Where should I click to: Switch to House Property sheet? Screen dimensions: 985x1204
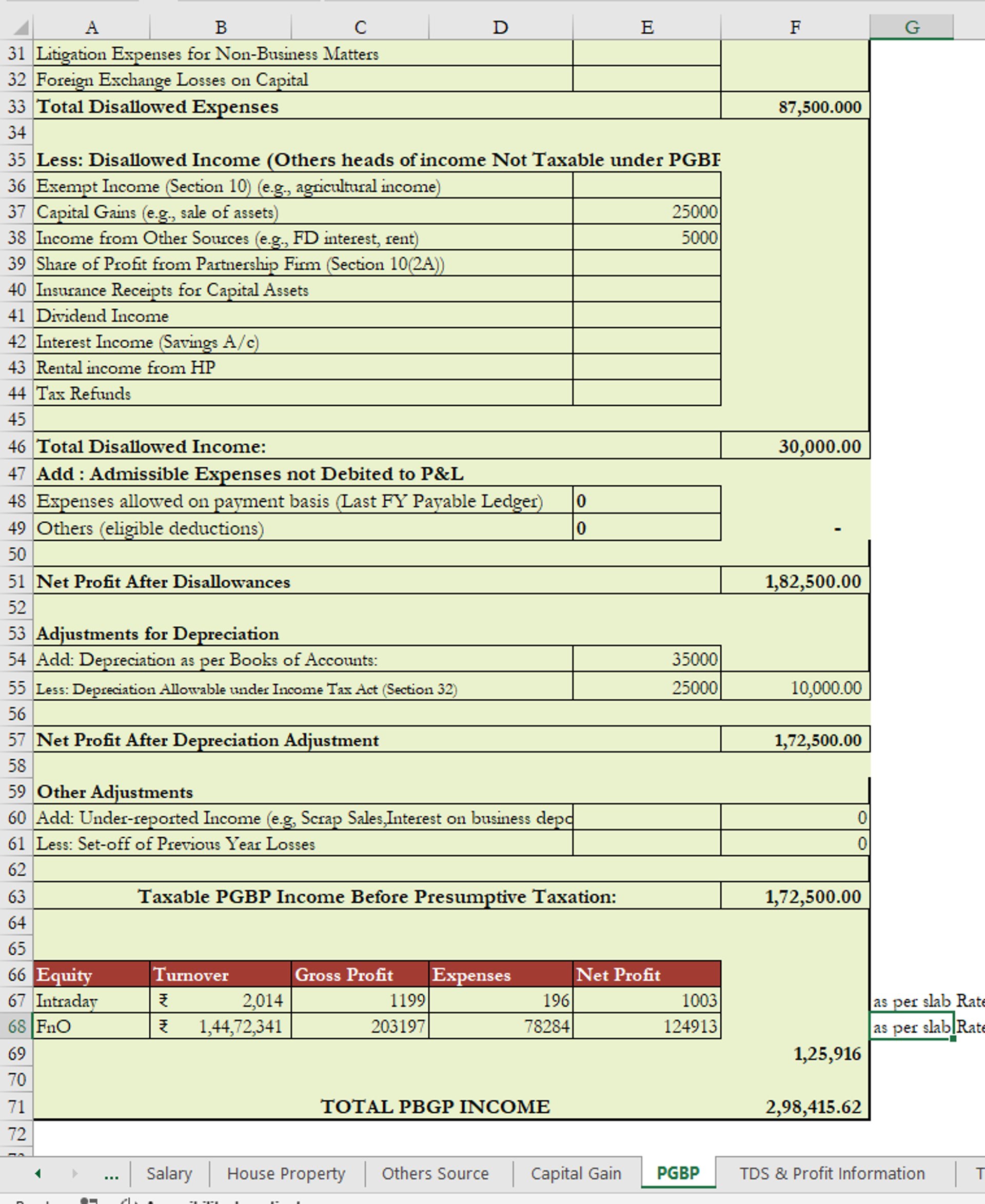coord(286,1173)
